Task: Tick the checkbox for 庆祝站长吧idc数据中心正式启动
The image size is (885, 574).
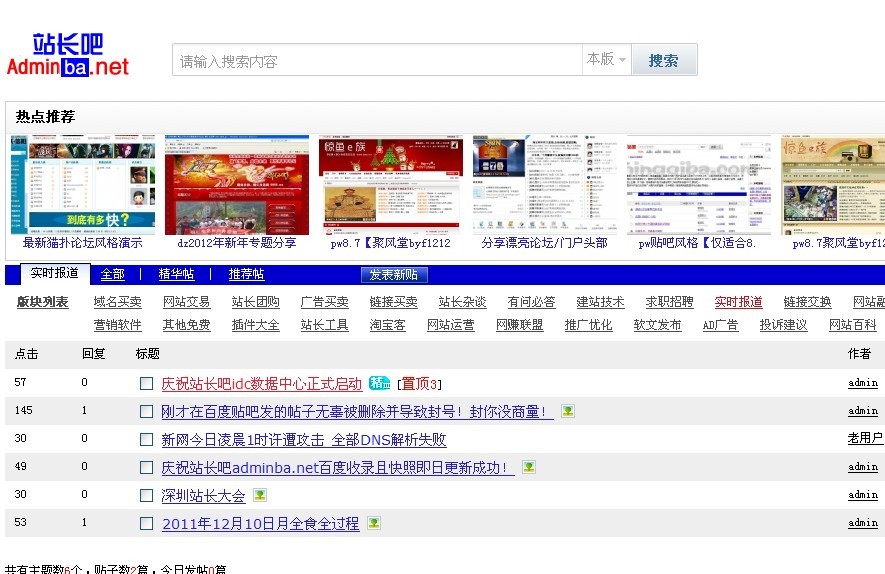Action: 146,384
